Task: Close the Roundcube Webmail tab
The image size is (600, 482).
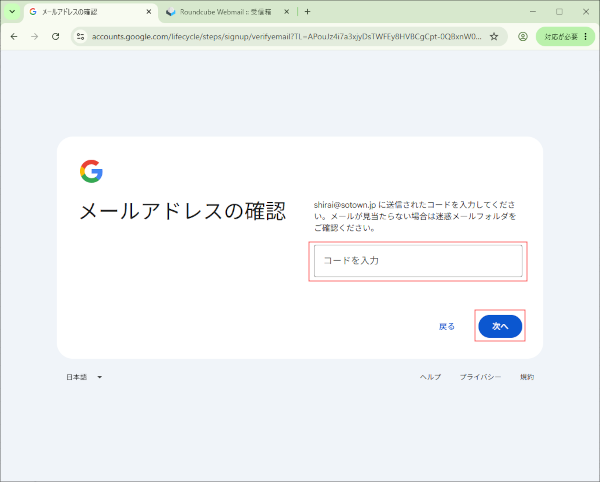Action: click(286, 12)
